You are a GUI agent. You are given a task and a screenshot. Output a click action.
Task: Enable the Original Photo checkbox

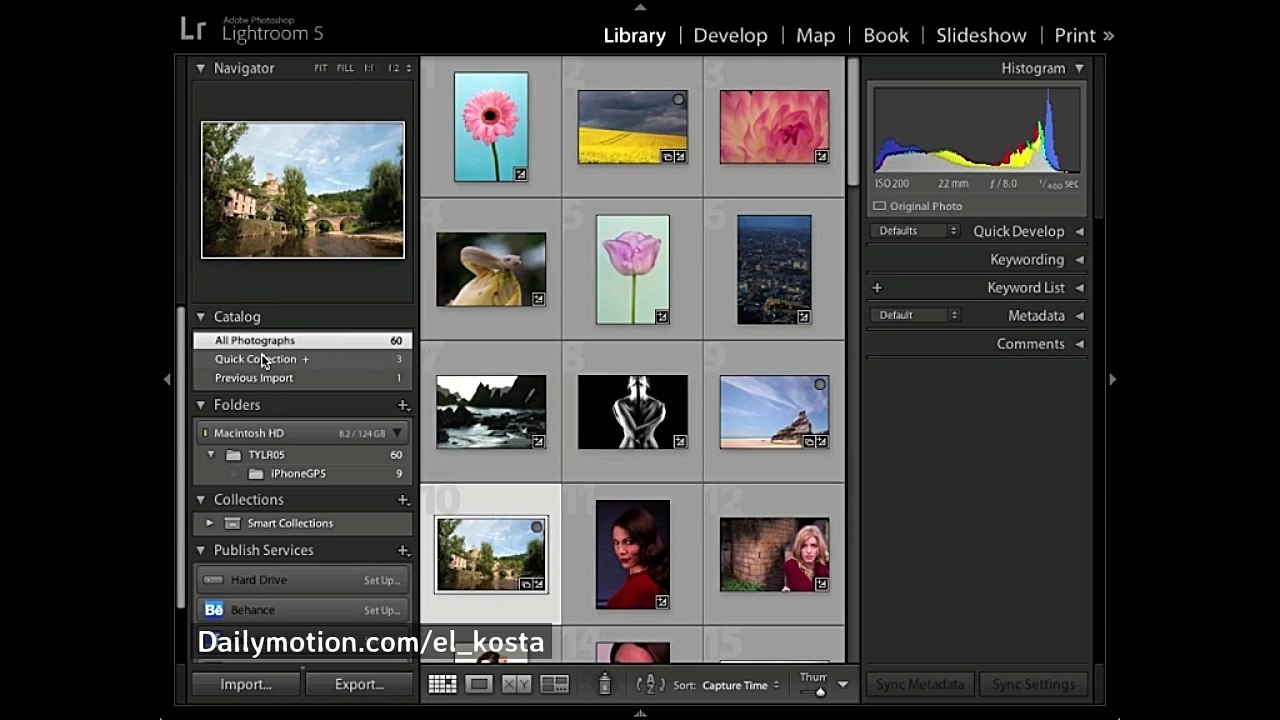(880, 206)
